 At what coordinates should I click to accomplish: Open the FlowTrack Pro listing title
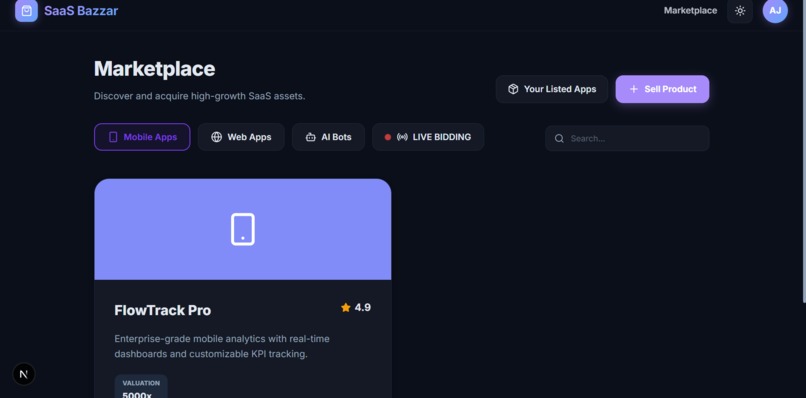coord(162,310)
